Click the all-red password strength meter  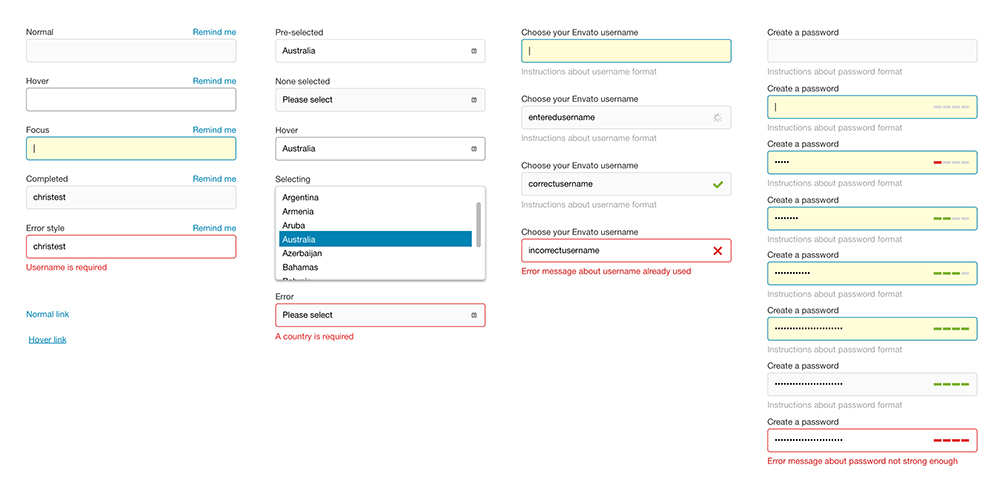951,440
